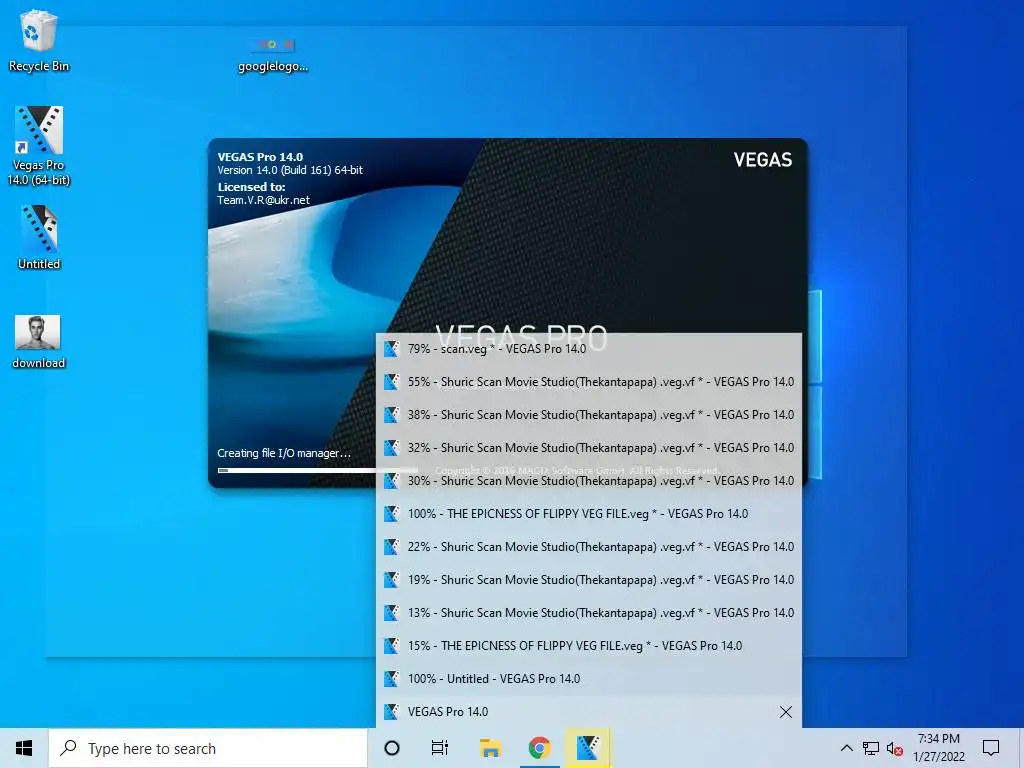The height and width of the screenshot is (768, 1024).
Task: Select the Untitled Vegas project file
Action: 39,237
